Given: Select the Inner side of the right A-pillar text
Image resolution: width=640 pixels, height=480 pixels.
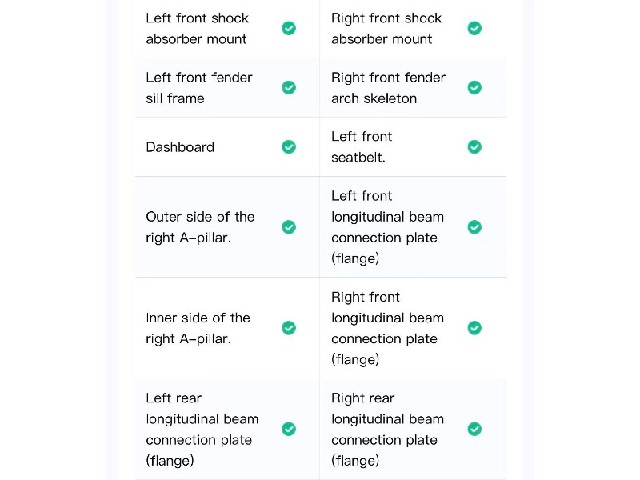Looking at the screenshot, I should (198, 328).
